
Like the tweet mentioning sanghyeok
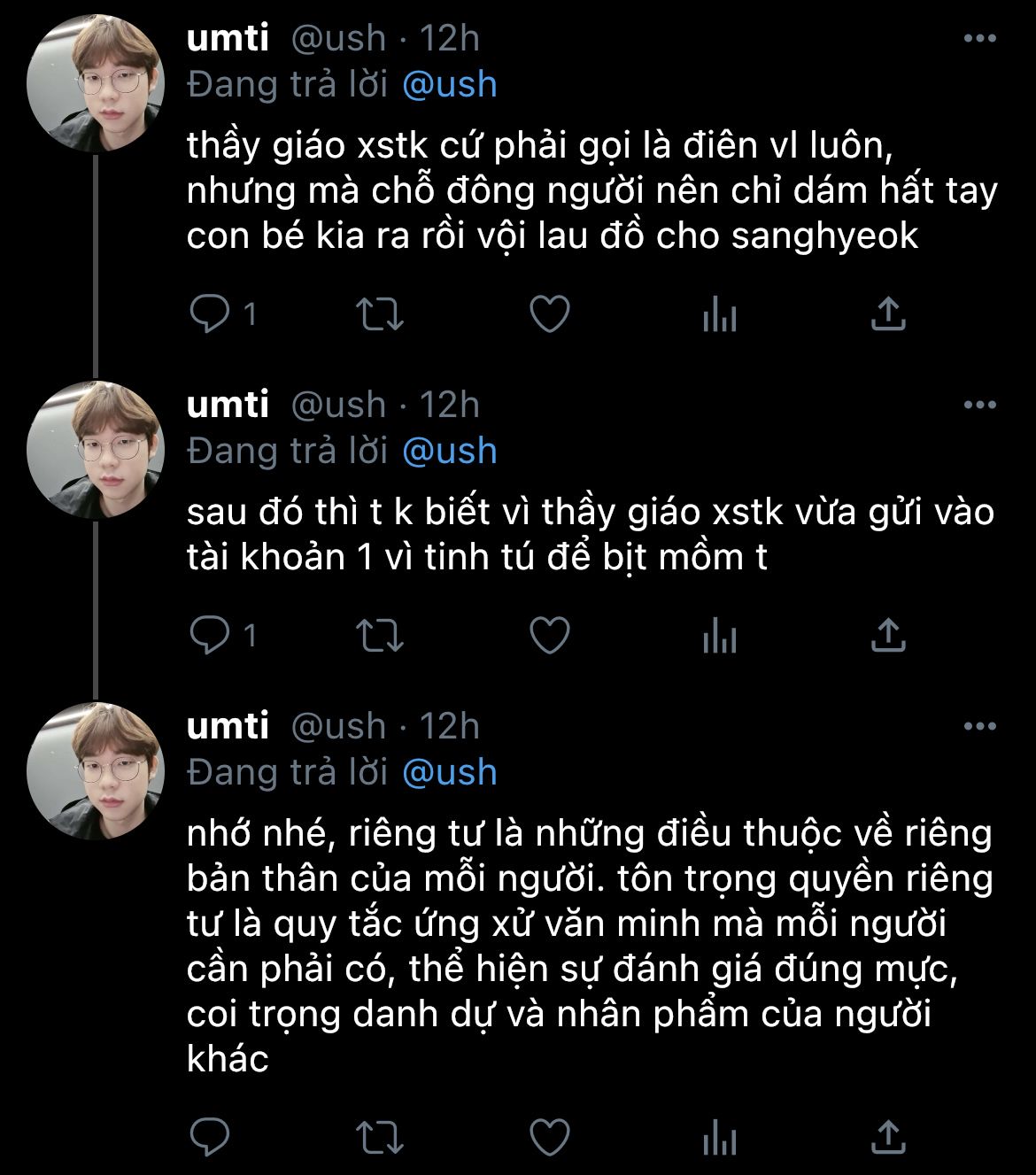click(x=549, y=313)
